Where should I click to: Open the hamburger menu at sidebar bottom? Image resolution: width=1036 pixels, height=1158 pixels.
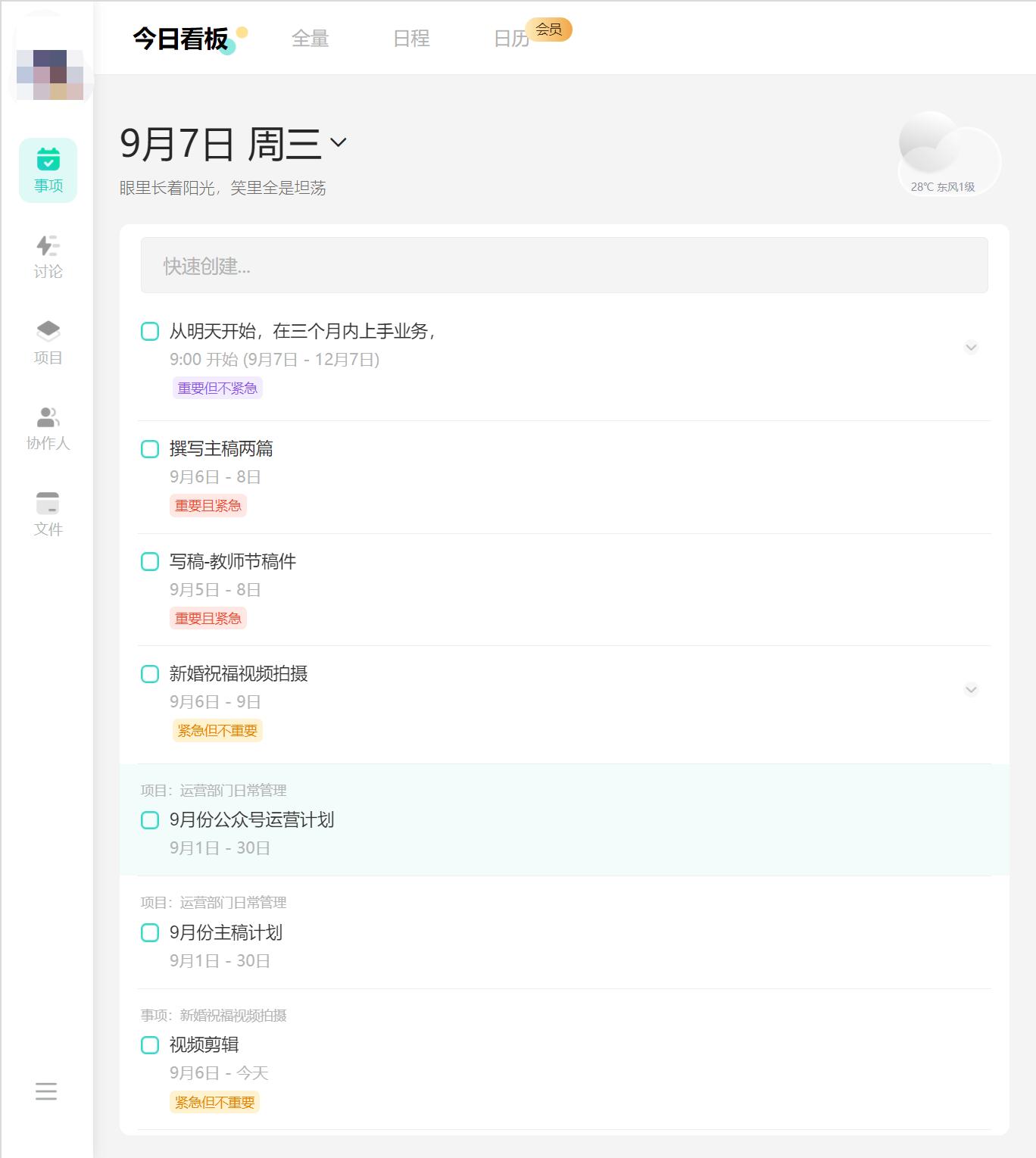(x=47, y=1091)
